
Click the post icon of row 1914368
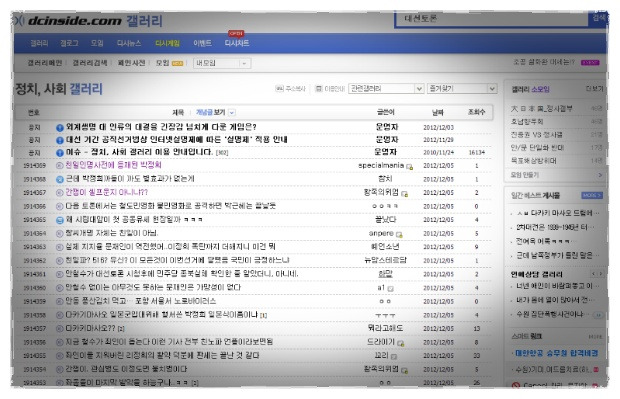click(60, 180)
